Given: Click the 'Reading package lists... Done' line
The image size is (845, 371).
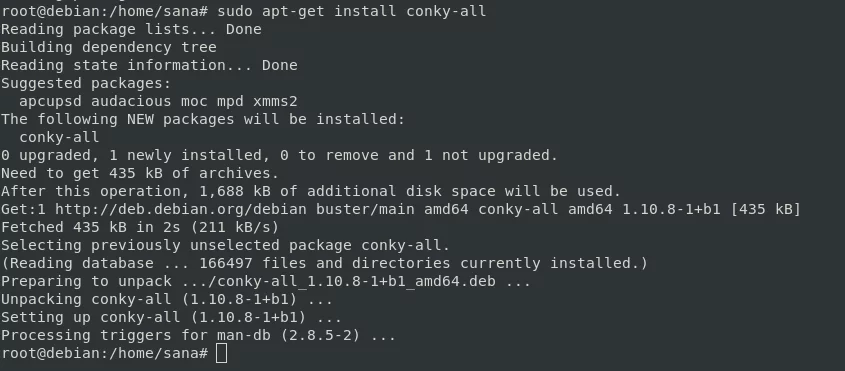Looking at the screenshot, I should [131, 29].
